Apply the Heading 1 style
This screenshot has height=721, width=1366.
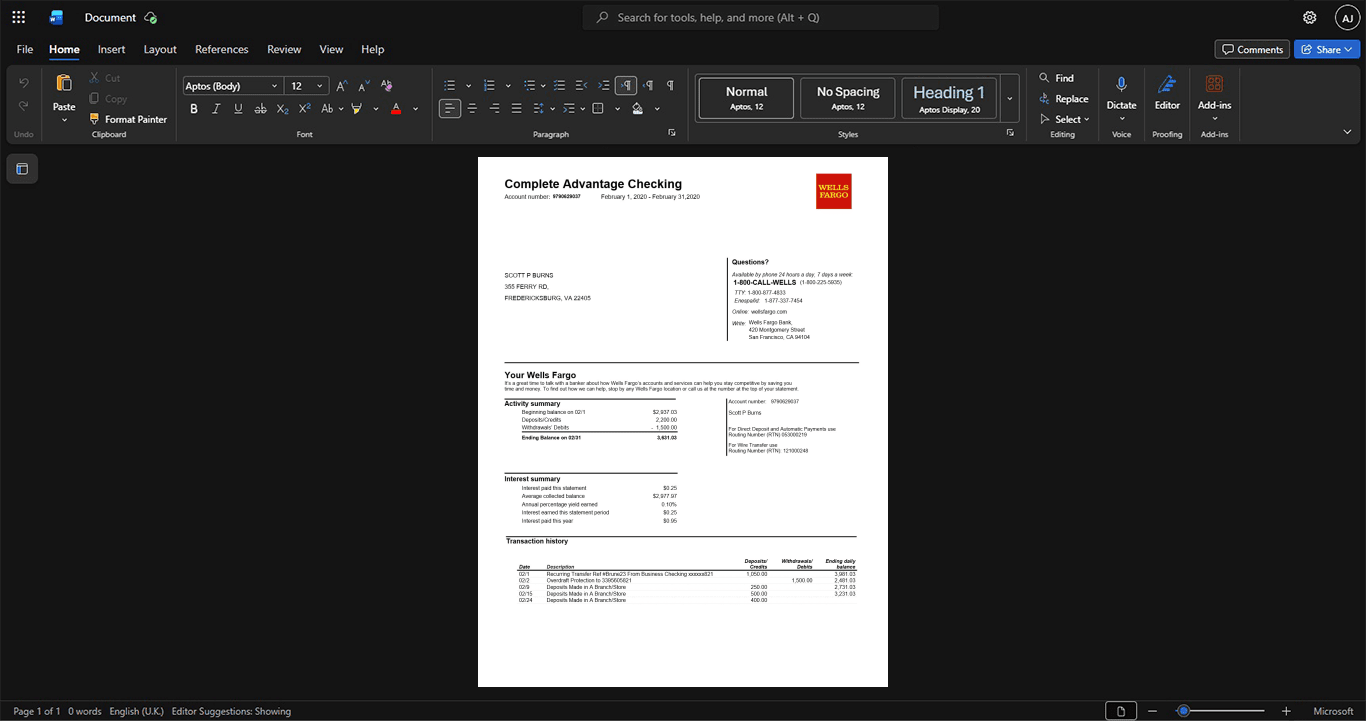(x=949, y=98)
